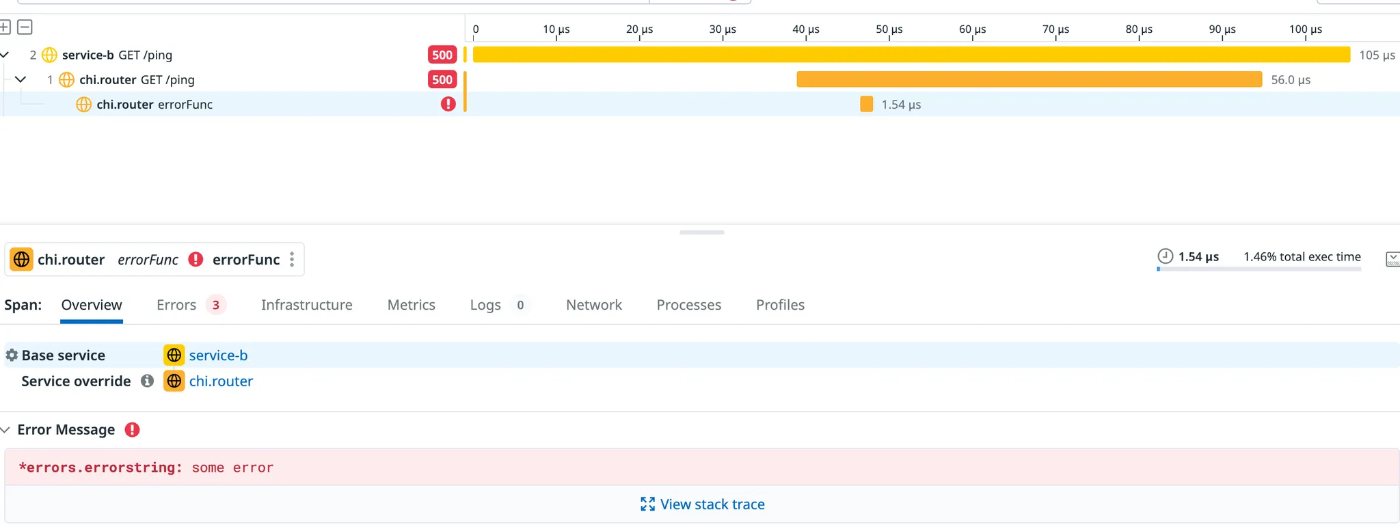Open the chi.router service override link
The image size is (1400, 525).
pyautogui.click(x=221, y=381)
